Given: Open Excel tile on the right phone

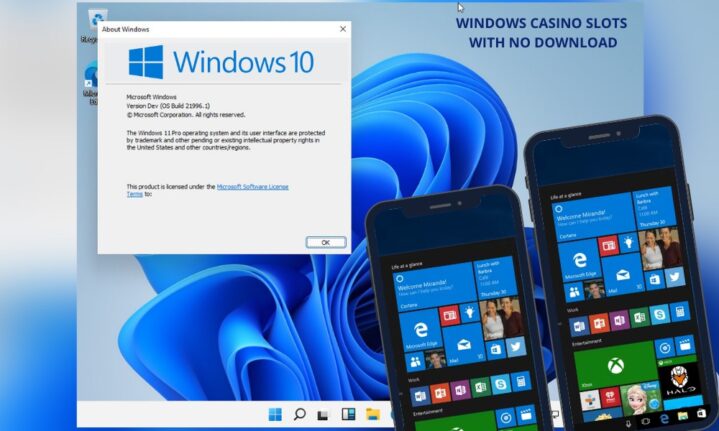Looking at the screenshot, I should pyautogui.click(x=640, y=317).
